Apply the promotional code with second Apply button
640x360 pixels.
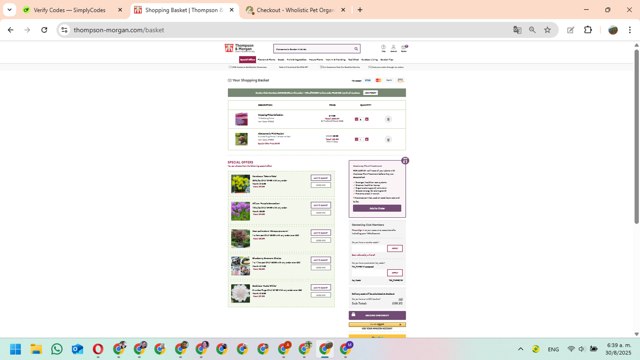pyautogui.click(x=395, y=273)
